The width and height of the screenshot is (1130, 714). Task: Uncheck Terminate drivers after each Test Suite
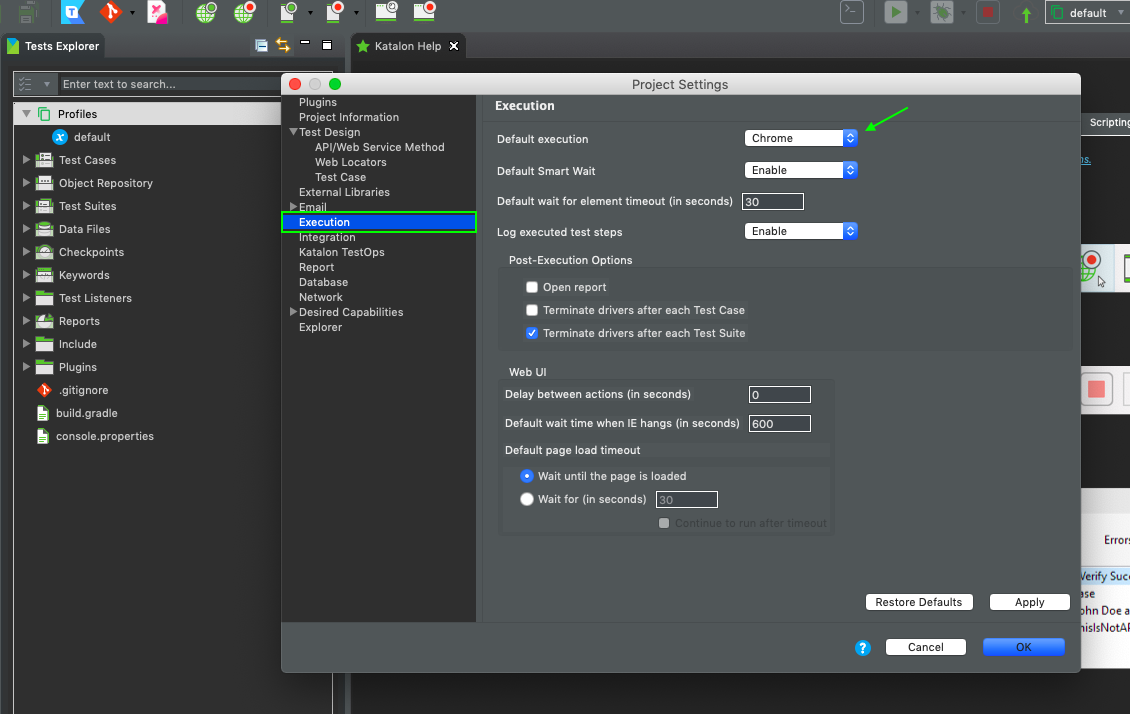coord(532,334)
